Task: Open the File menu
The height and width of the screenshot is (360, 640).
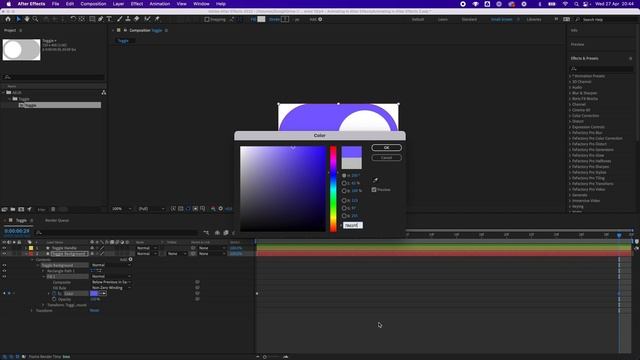Action: click(x=55, y=4)
